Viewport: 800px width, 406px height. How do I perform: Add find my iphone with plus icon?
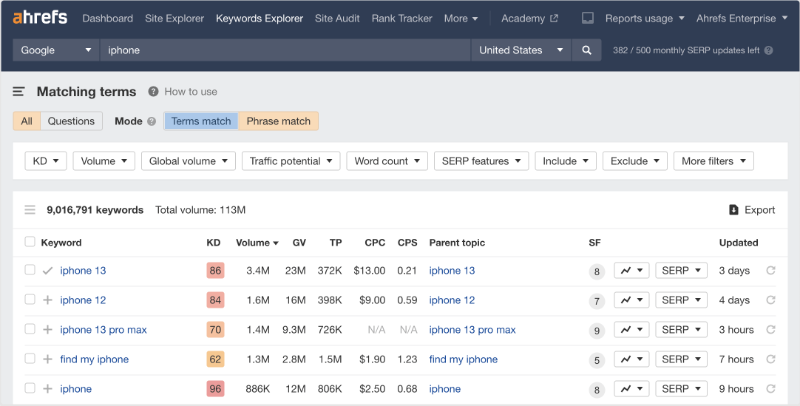(47, 359)
